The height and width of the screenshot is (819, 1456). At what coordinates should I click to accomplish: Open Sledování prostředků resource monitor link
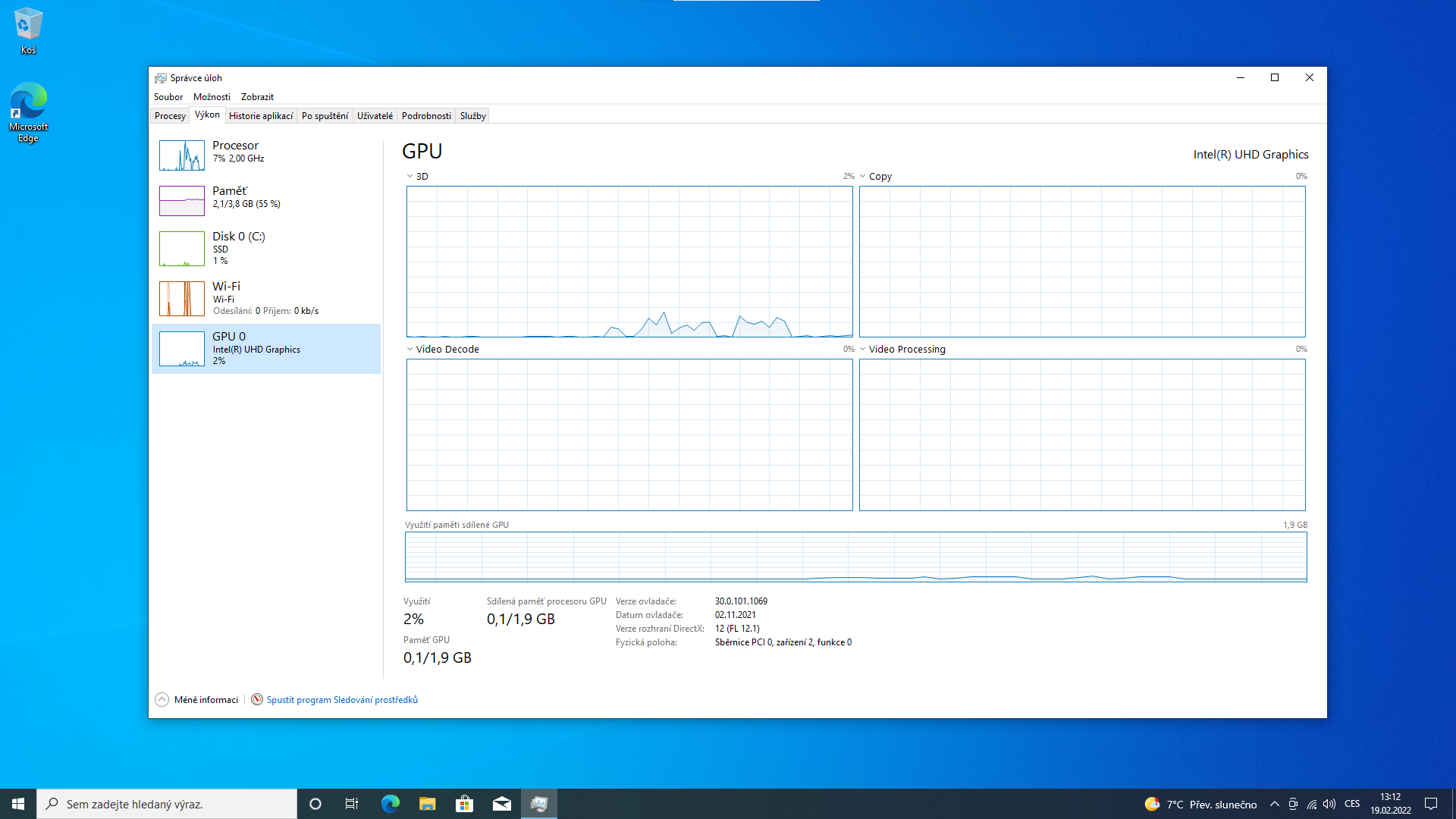(x=342, y=699)
